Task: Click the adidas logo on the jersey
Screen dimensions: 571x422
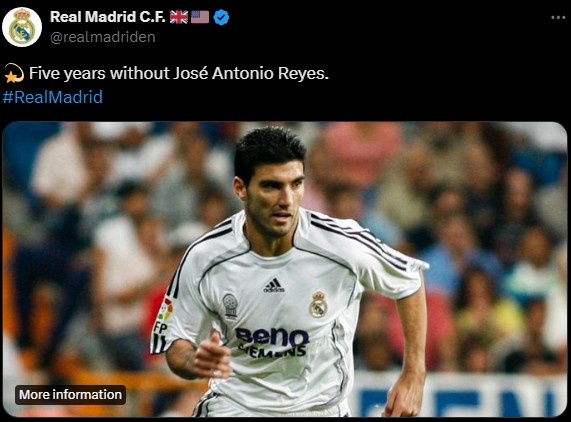Action: tap(273, 285)
